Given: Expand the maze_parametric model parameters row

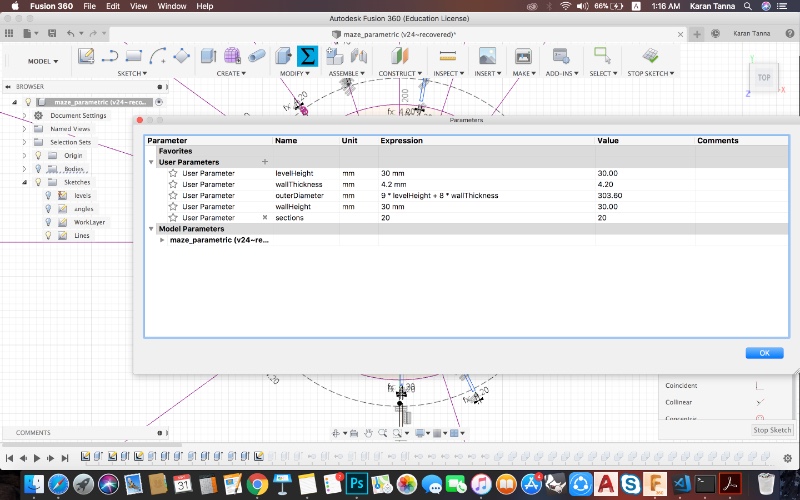Looking at the screenshot, I should tap(162, 240).
